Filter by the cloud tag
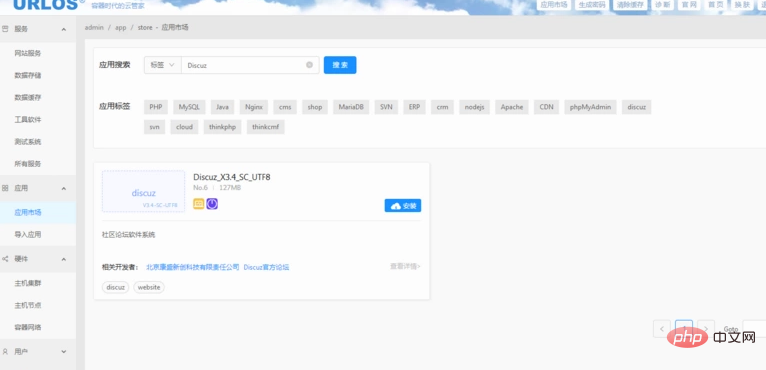 [x=184, y=127]
